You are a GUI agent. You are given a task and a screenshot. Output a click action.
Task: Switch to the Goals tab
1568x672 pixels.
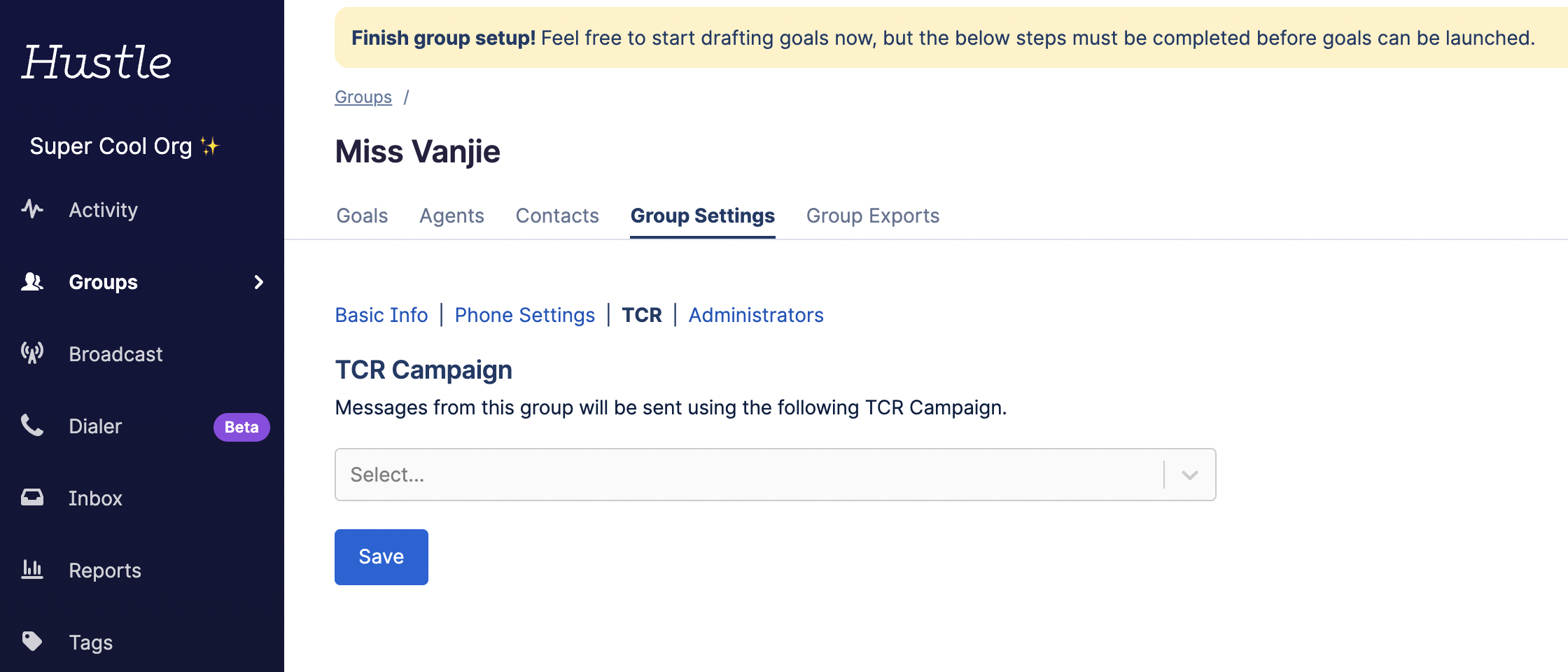[362, 216]
